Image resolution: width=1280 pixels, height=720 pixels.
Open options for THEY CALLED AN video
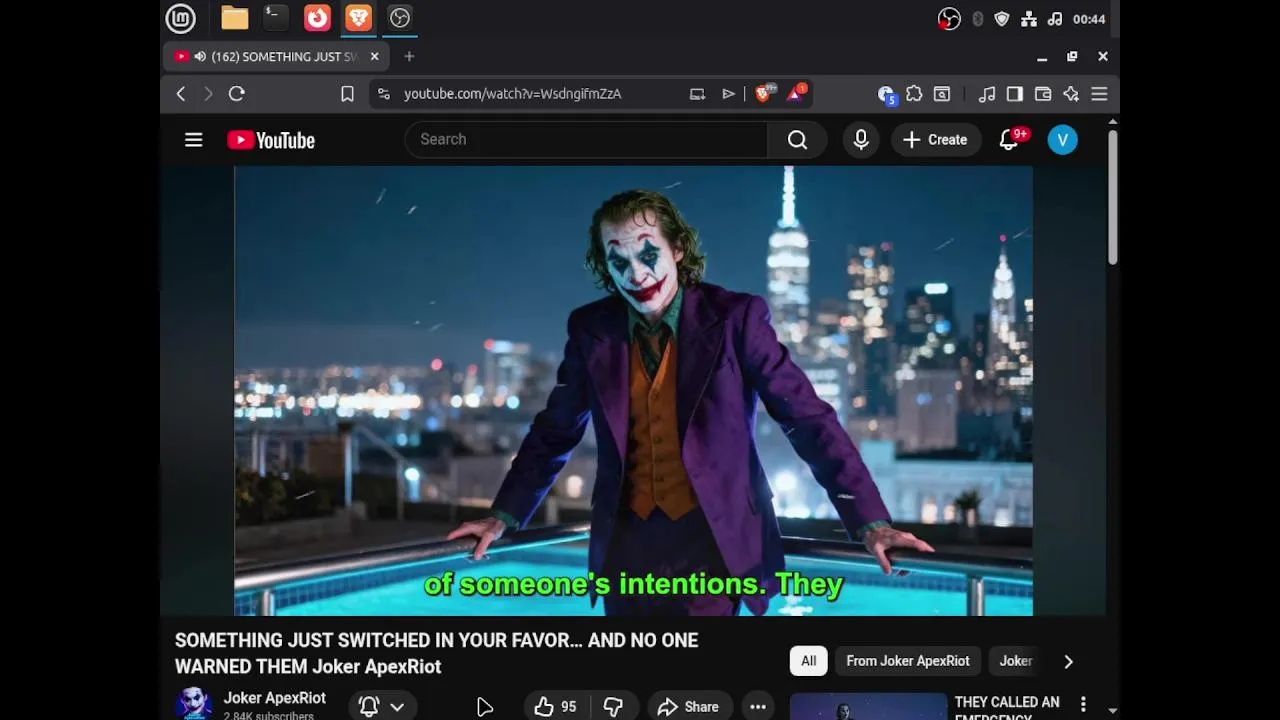(x=1083, y=705)
